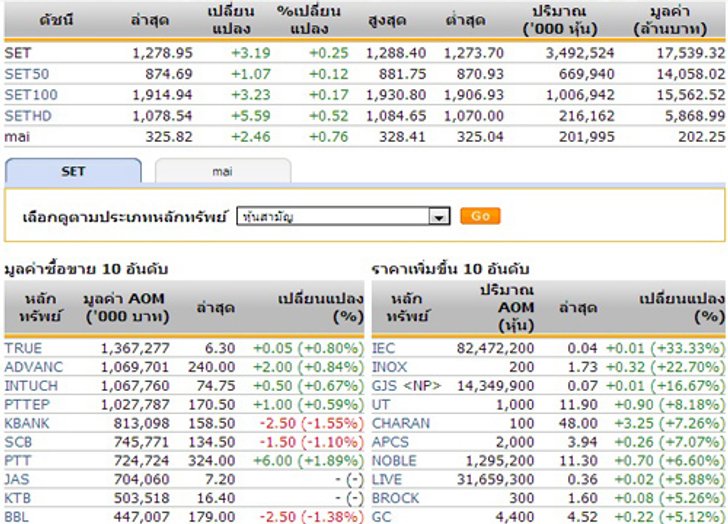The image size is (728, 524).
Task: Click the mai index row name
Action: click(17, 136)
